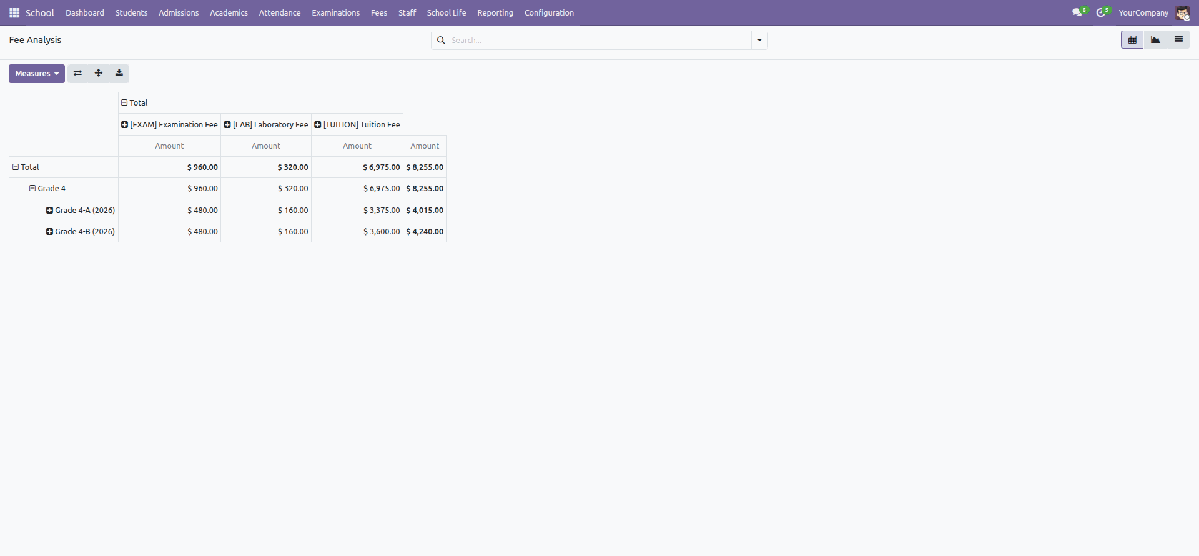Open the Fees menu
The width and height of the screenshot is (1199, 556).
tap(379, 13)
